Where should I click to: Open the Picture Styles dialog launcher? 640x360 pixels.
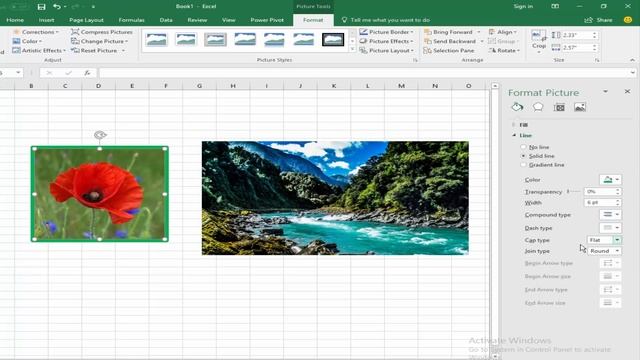point(415,60)
